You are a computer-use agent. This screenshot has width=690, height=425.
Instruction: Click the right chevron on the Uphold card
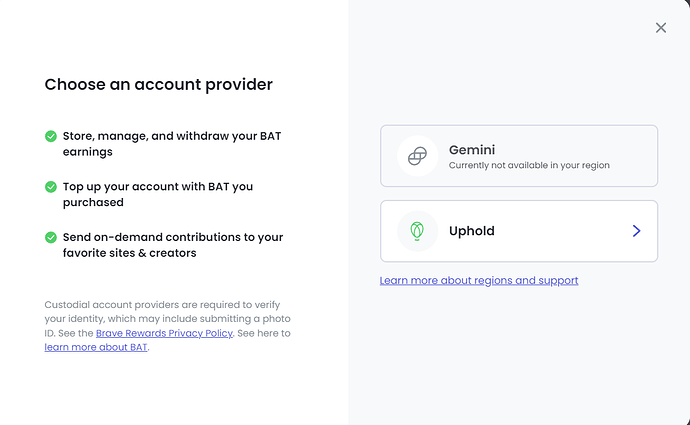coord(636,231)
